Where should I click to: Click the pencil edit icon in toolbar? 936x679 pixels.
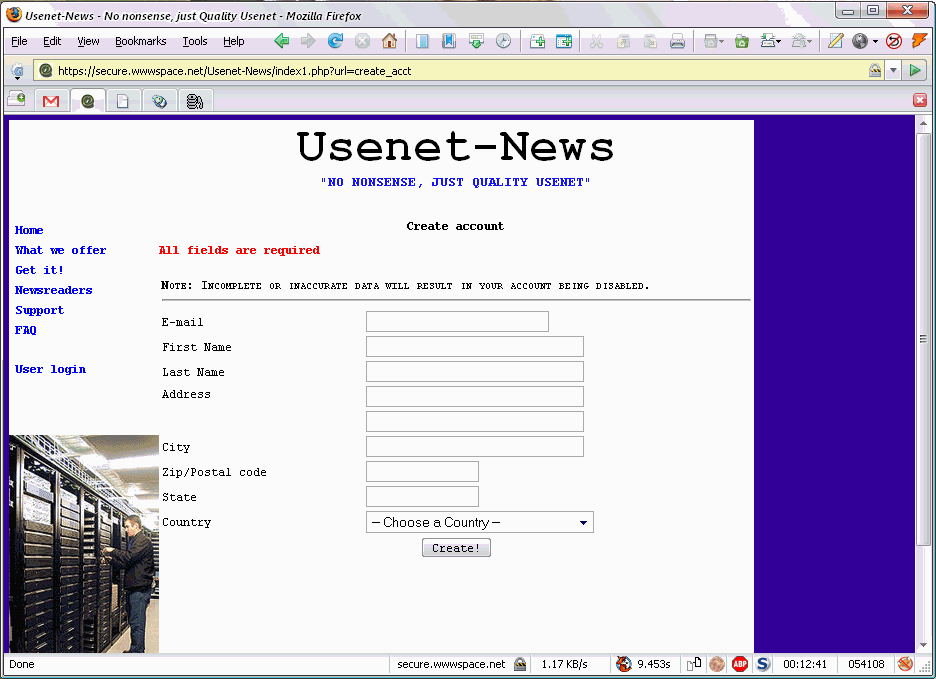pos(836,41)
